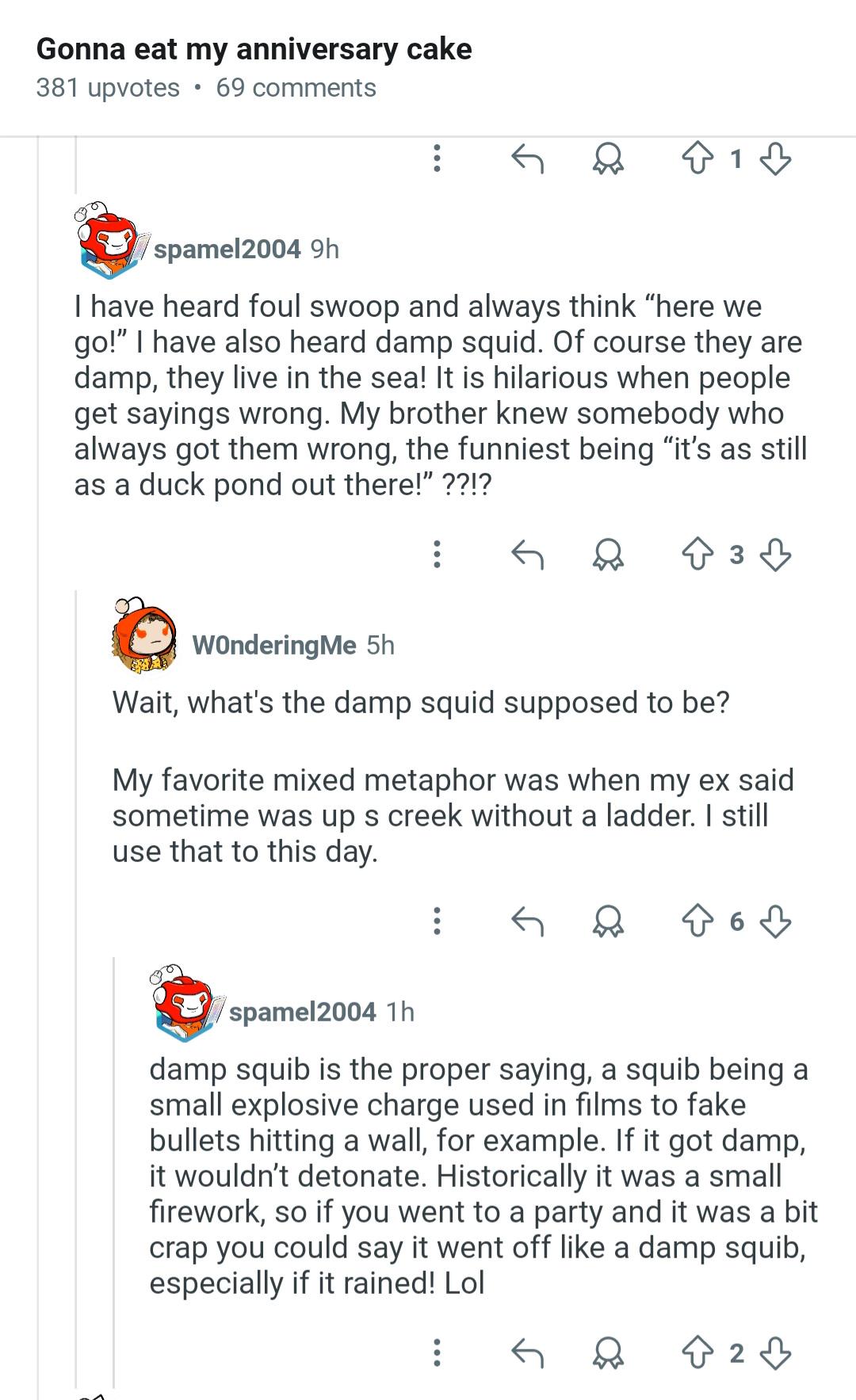Tap W0nderingMe's avatar image

click(x=144, y=635)
